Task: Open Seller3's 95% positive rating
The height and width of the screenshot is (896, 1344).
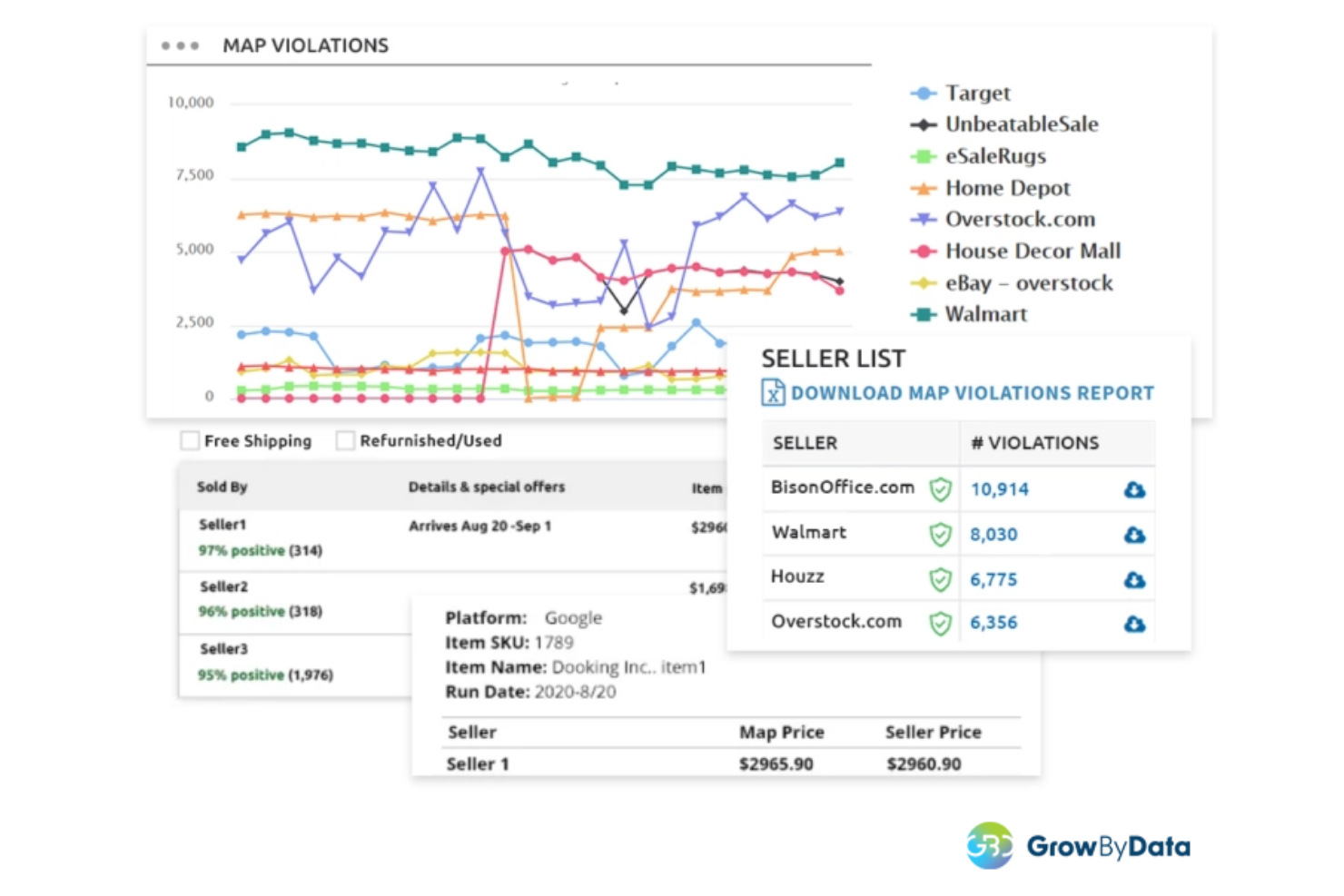Action: (x=265, y=674)
